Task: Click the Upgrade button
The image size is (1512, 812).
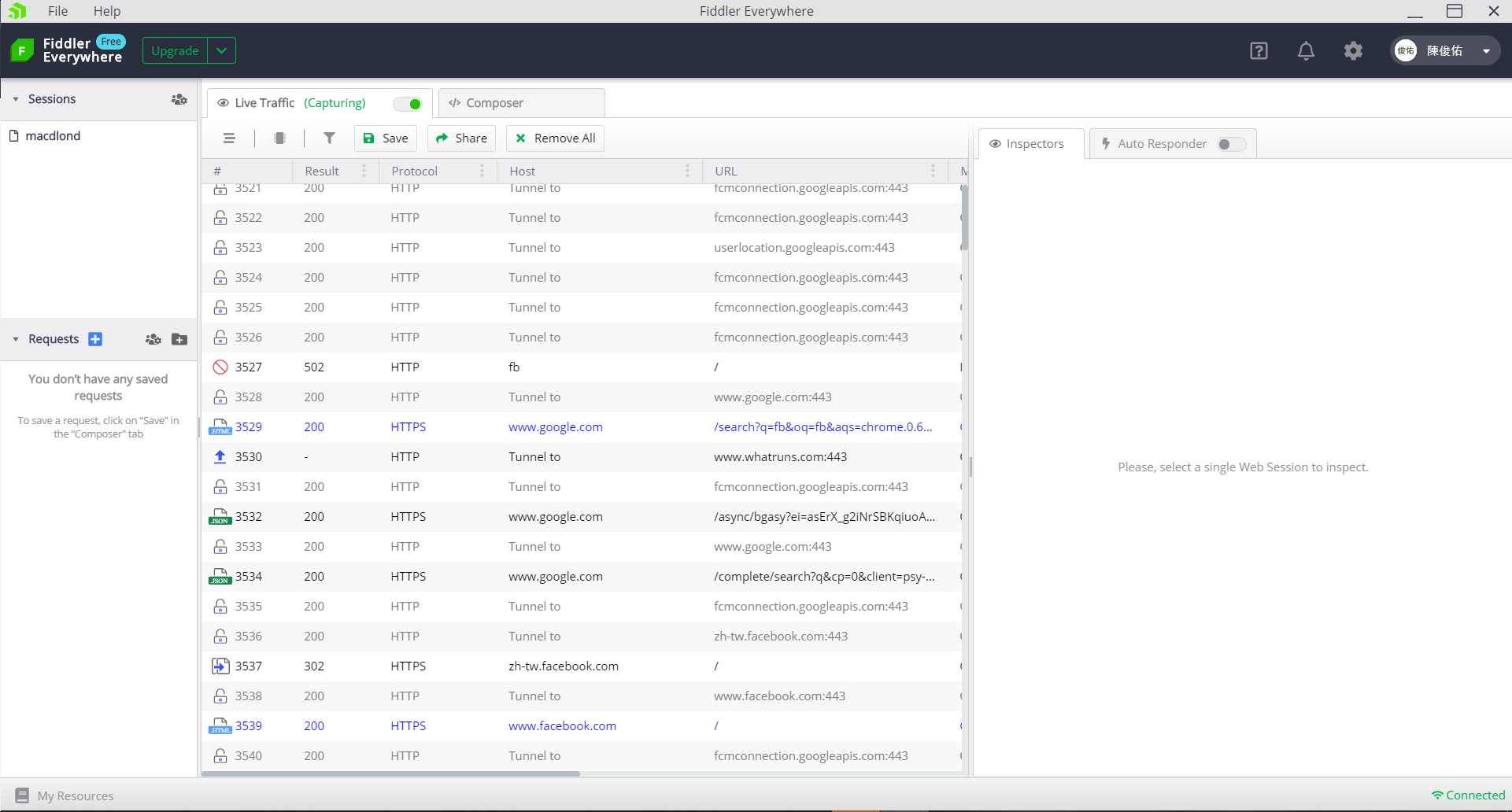Action: [x=175, y=51]
